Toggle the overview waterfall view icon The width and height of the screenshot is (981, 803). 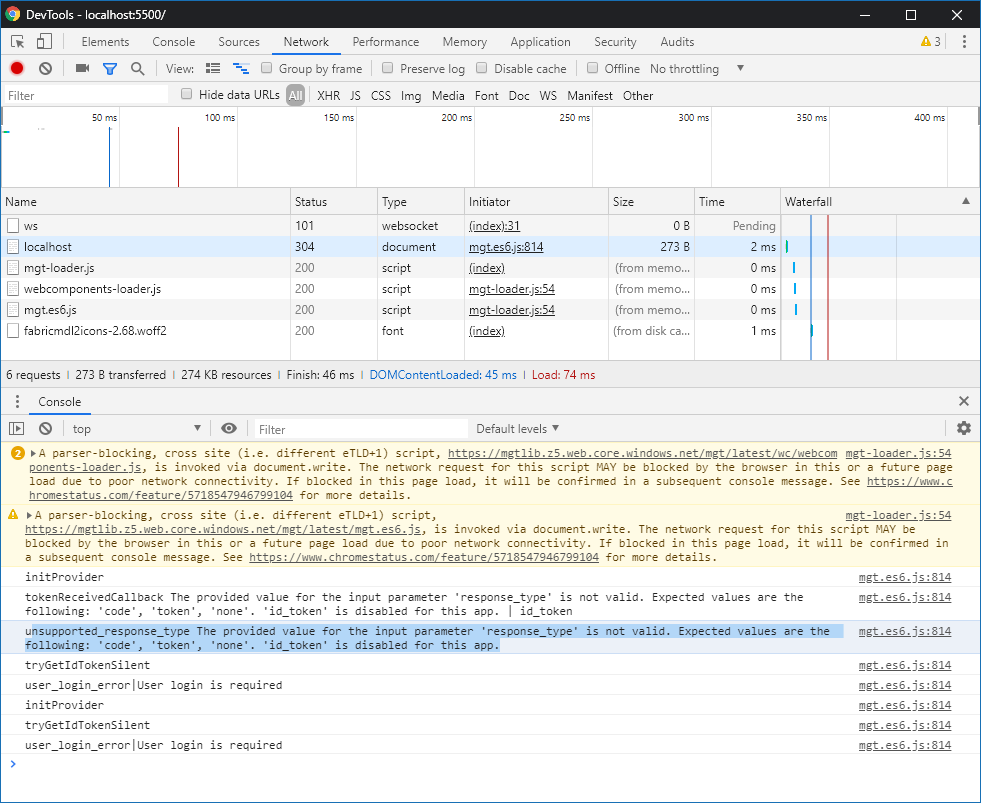click(240, 68)
